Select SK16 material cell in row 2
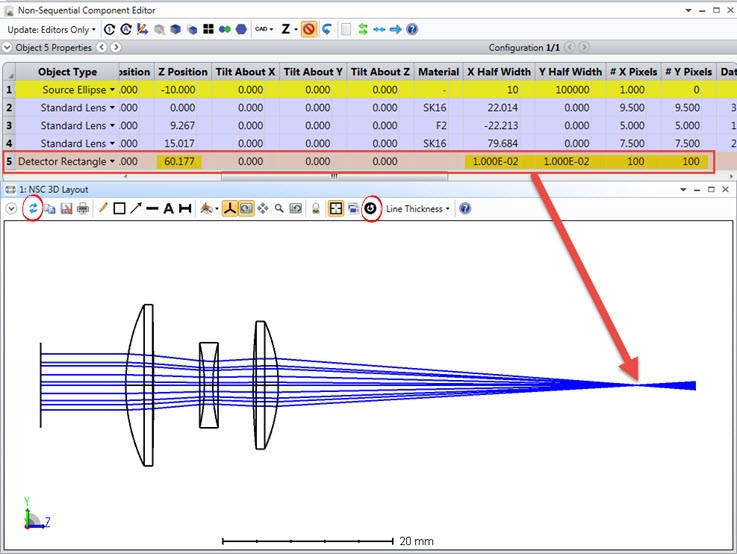 click(438, 108)
